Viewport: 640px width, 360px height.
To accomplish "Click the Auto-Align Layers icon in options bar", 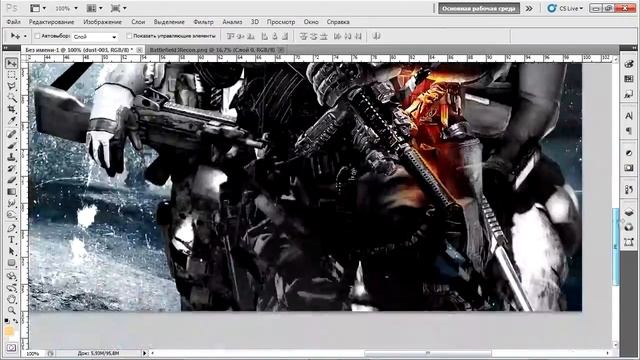I will pos(376,36).
